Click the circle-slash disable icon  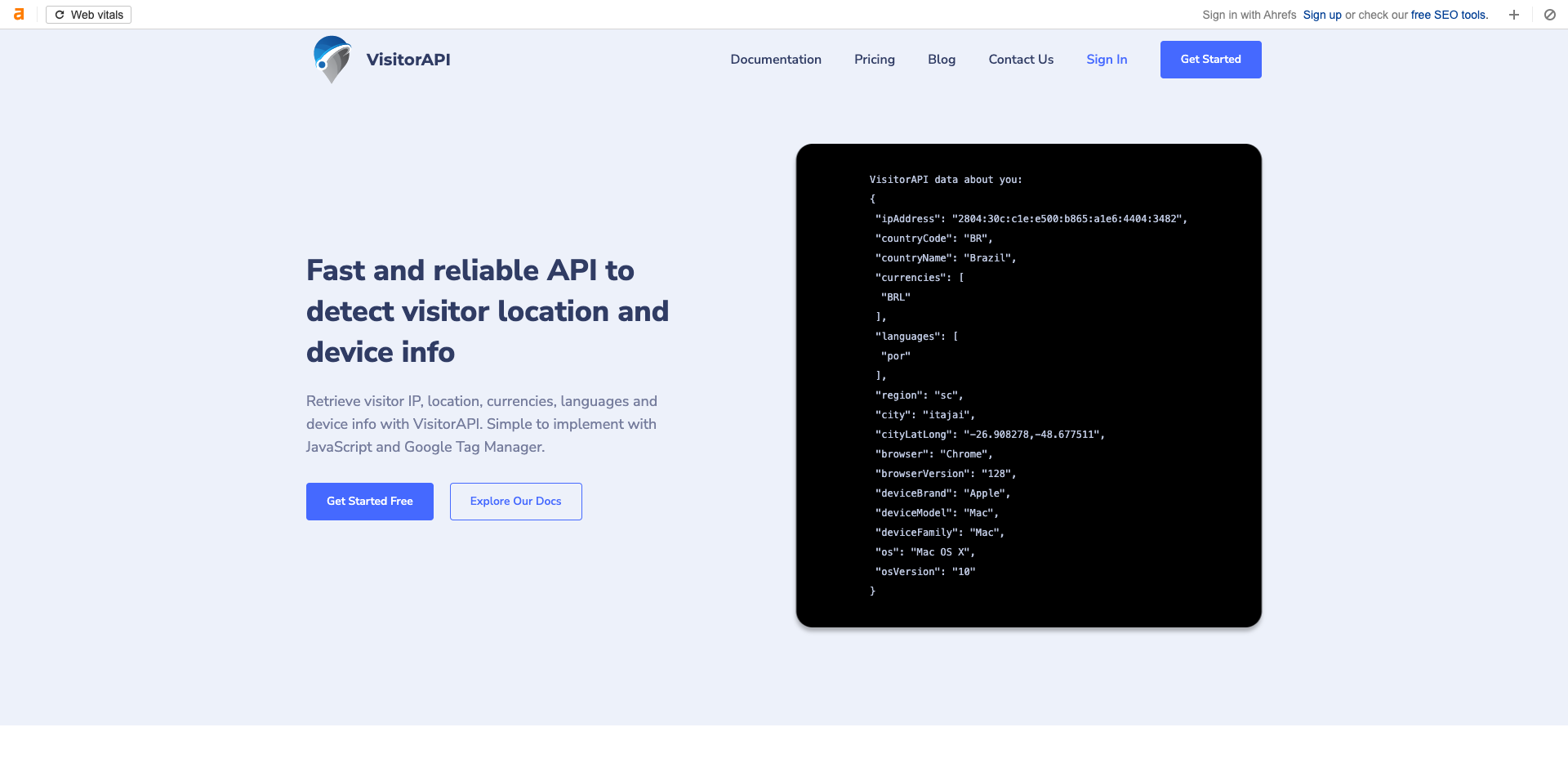(1549, 15)
